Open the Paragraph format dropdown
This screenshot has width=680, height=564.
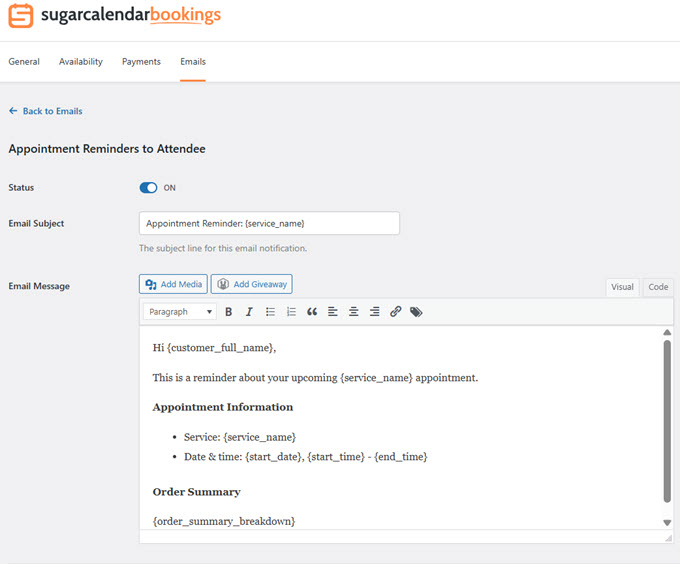(x=180, y=312)
